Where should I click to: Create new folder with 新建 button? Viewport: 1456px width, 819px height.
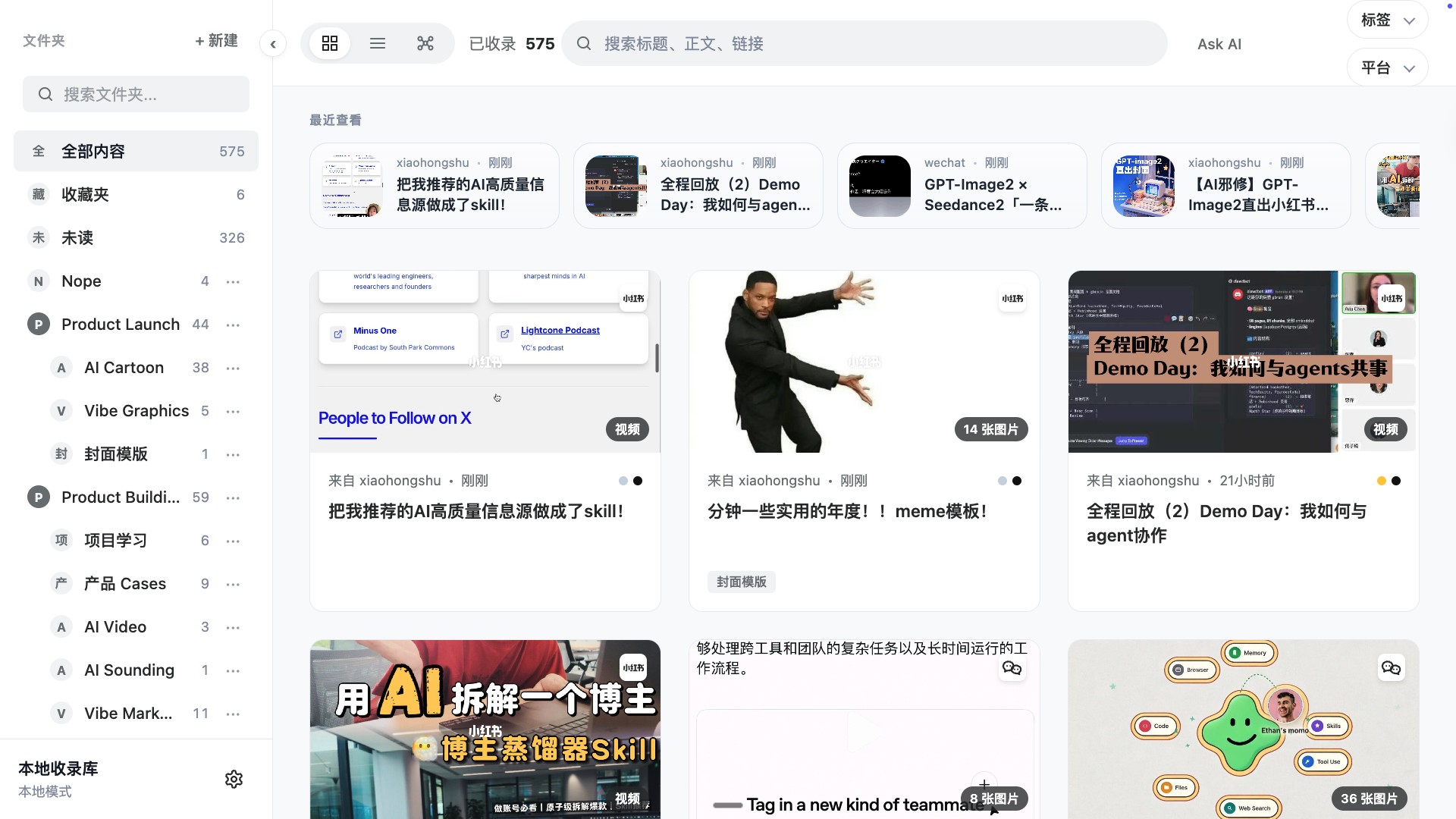(216, 41)
